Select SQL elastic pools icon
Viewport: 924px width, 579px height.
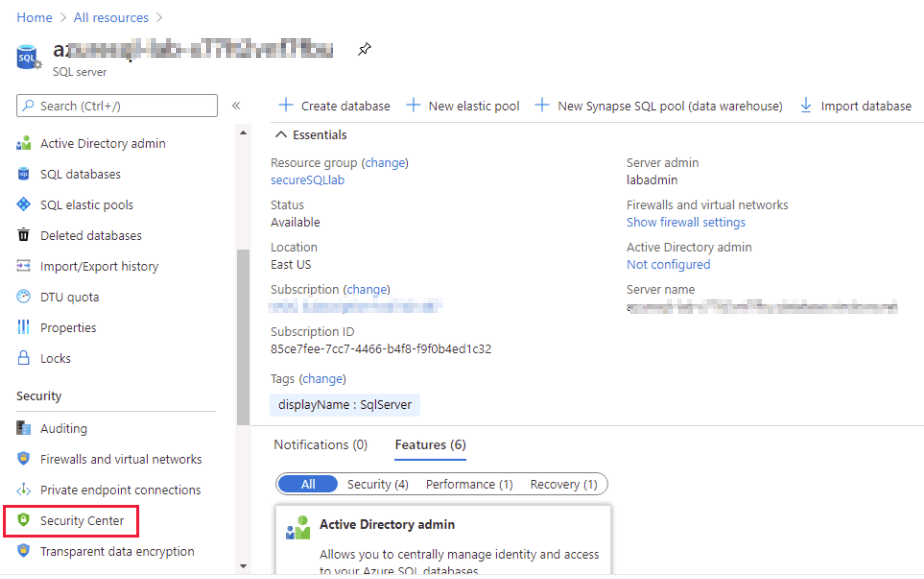24,205
